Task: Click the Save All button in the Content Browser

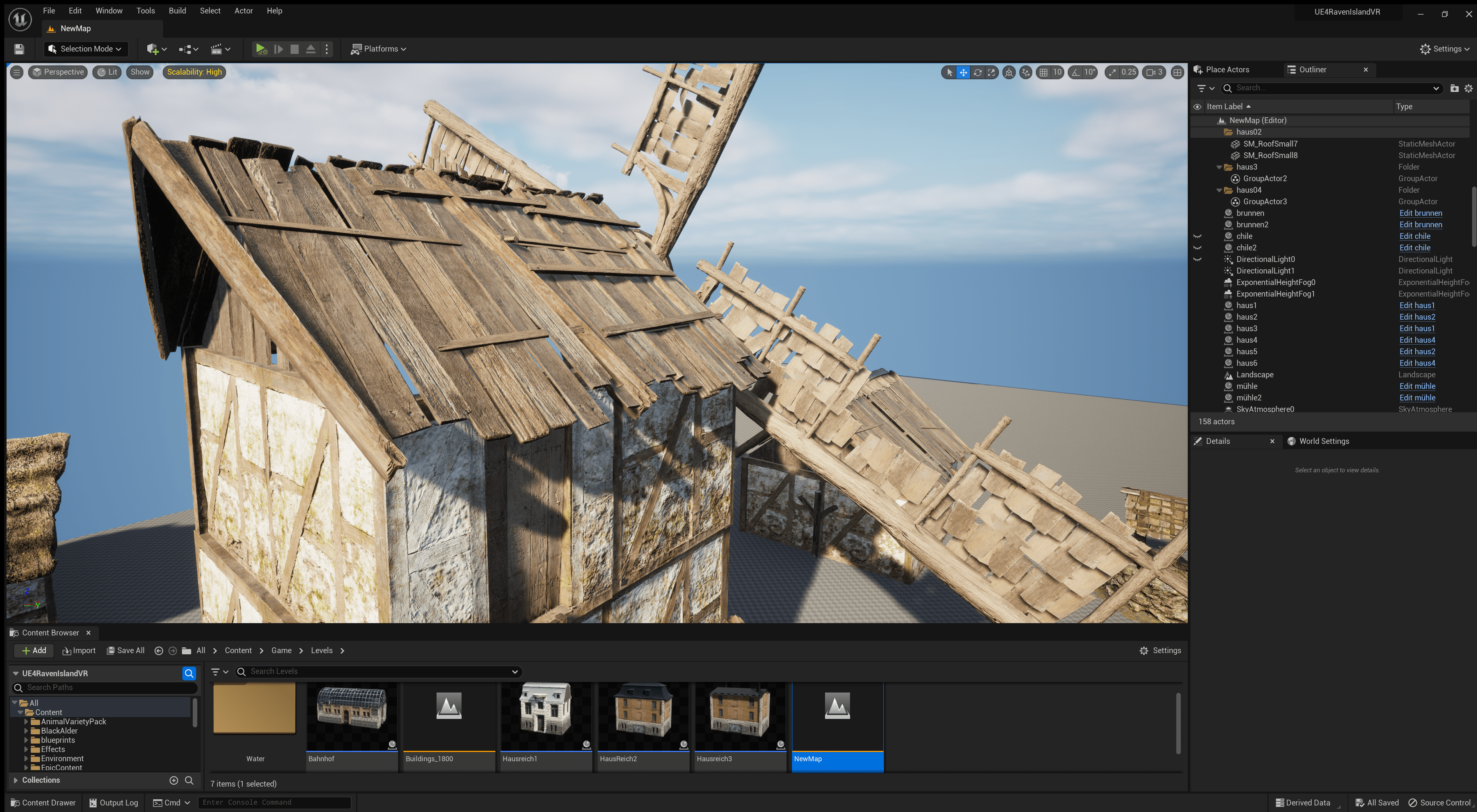Action: (x=125, y=651)
